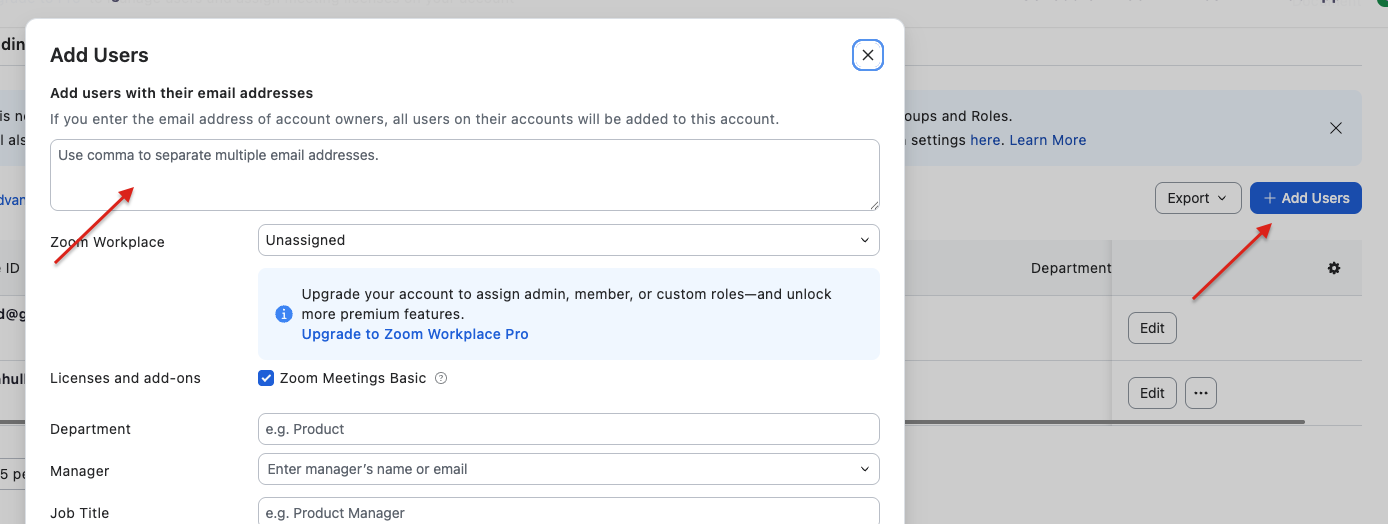Click Edit button in first user row
1388x524 pixels.
point(1152,328)
